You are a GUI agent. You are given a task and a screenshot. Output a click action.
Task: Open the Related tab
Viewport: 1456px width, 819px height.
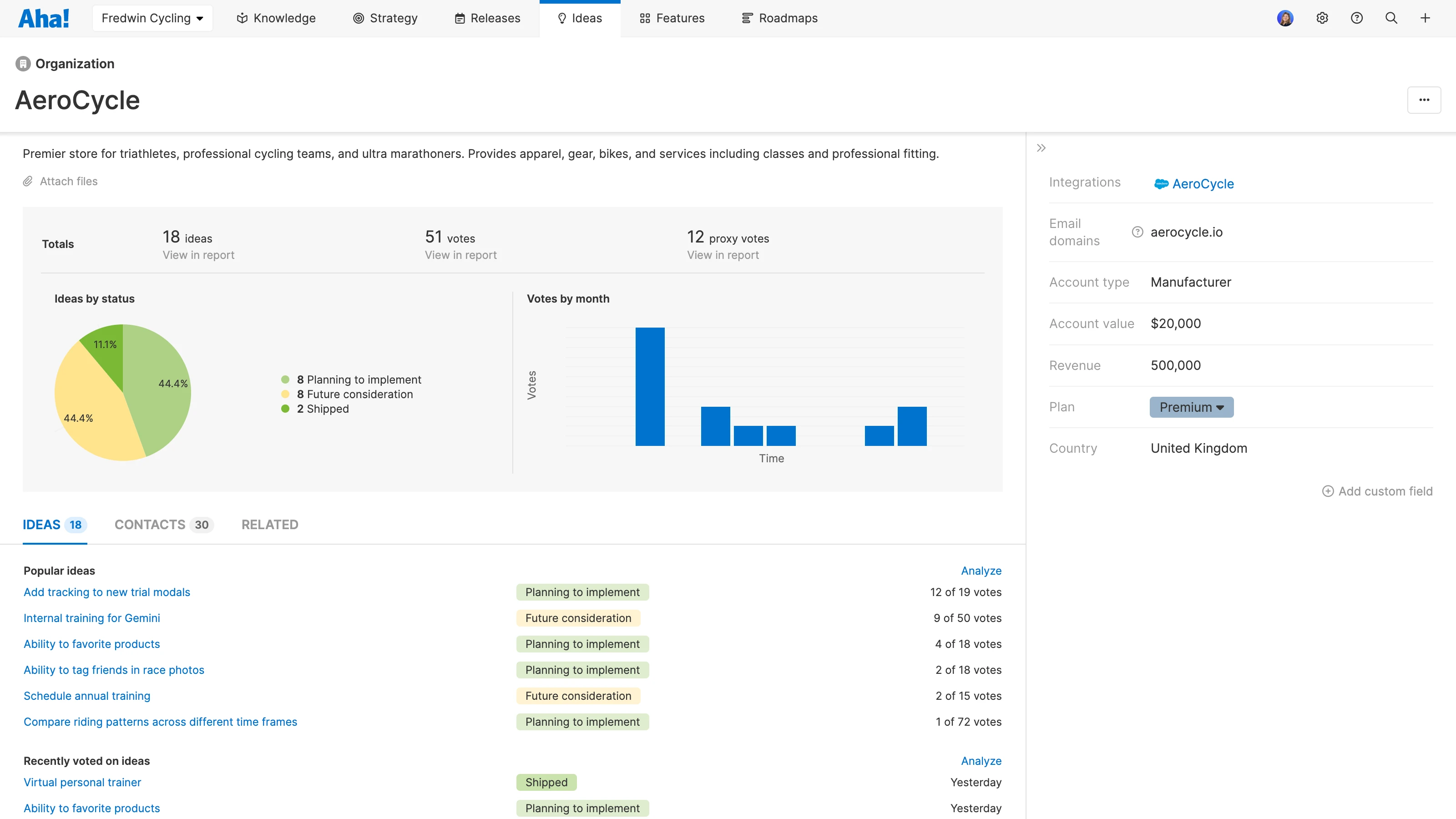pos(270,525)
